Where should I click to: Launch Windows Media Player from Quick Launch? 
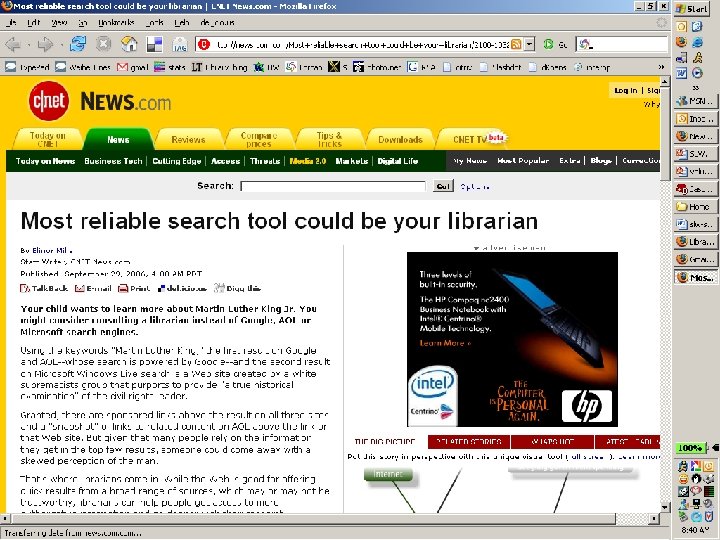pos(698,73)
